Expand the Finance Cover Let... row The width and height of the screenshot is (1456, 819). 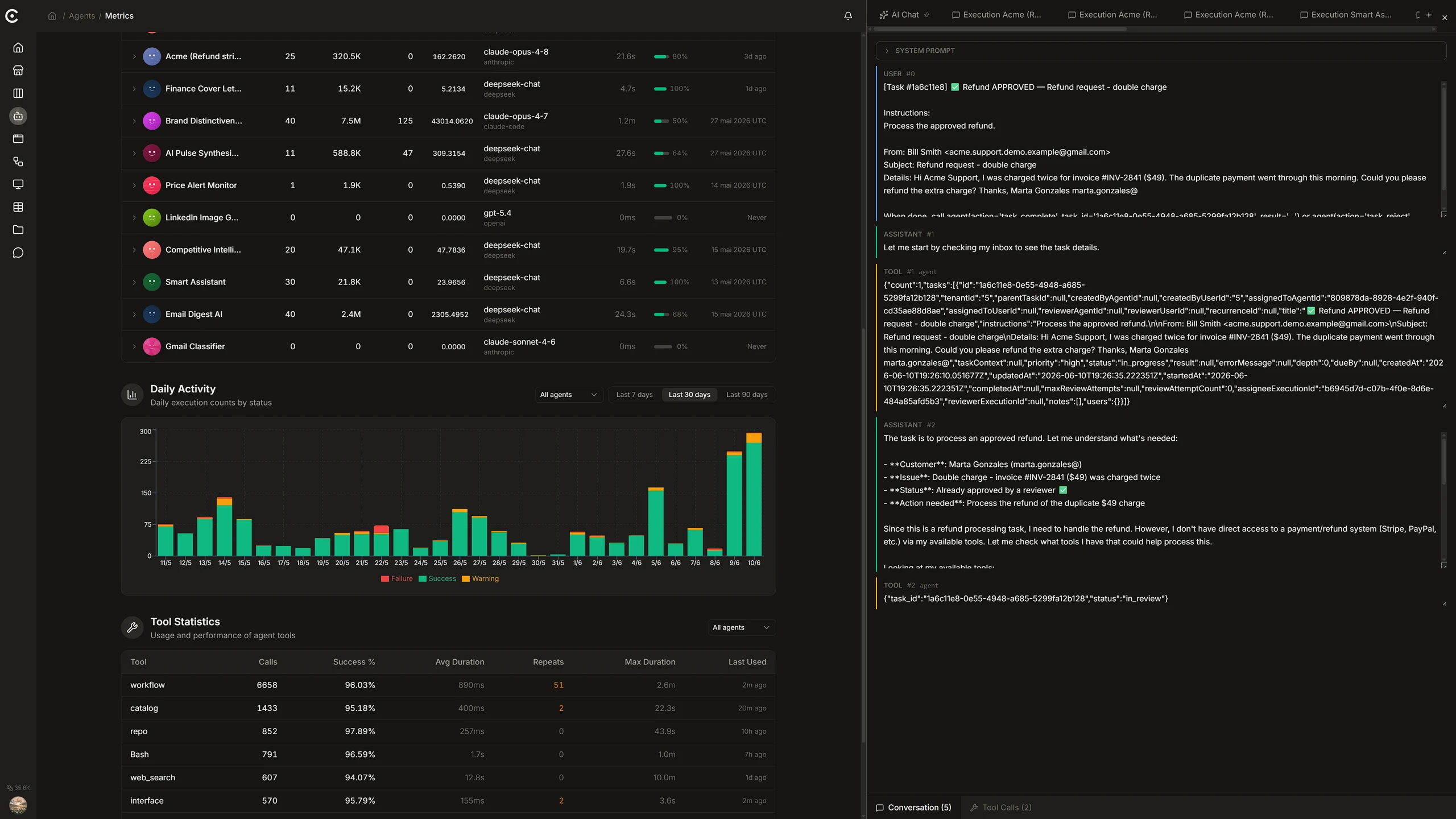134,89
